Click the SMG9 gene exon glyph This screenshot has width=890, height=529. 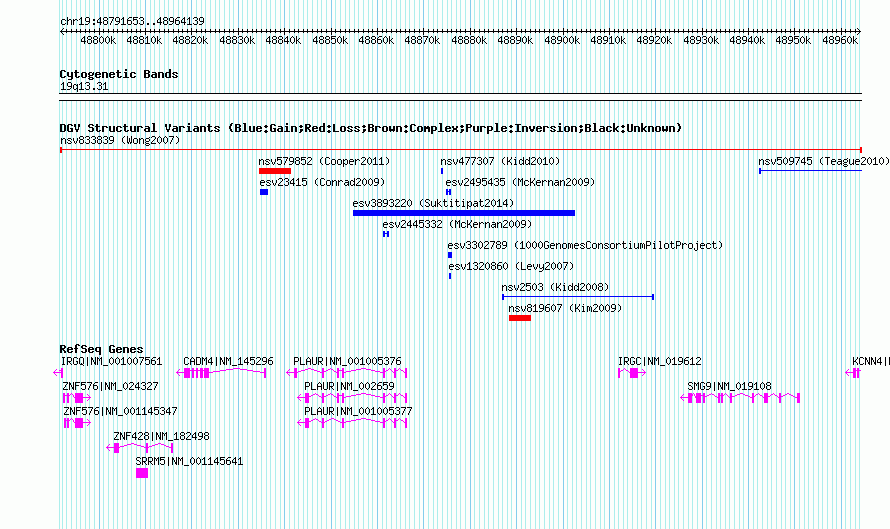(740, 398)
